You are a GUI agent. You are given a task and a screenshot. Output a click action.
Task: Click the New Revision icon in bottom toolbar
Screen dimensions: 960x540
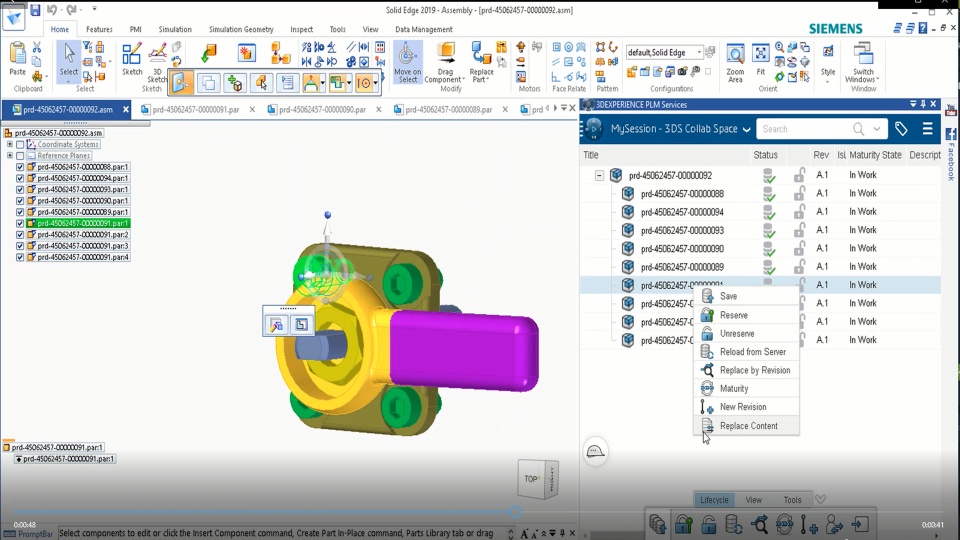[809, 525]
